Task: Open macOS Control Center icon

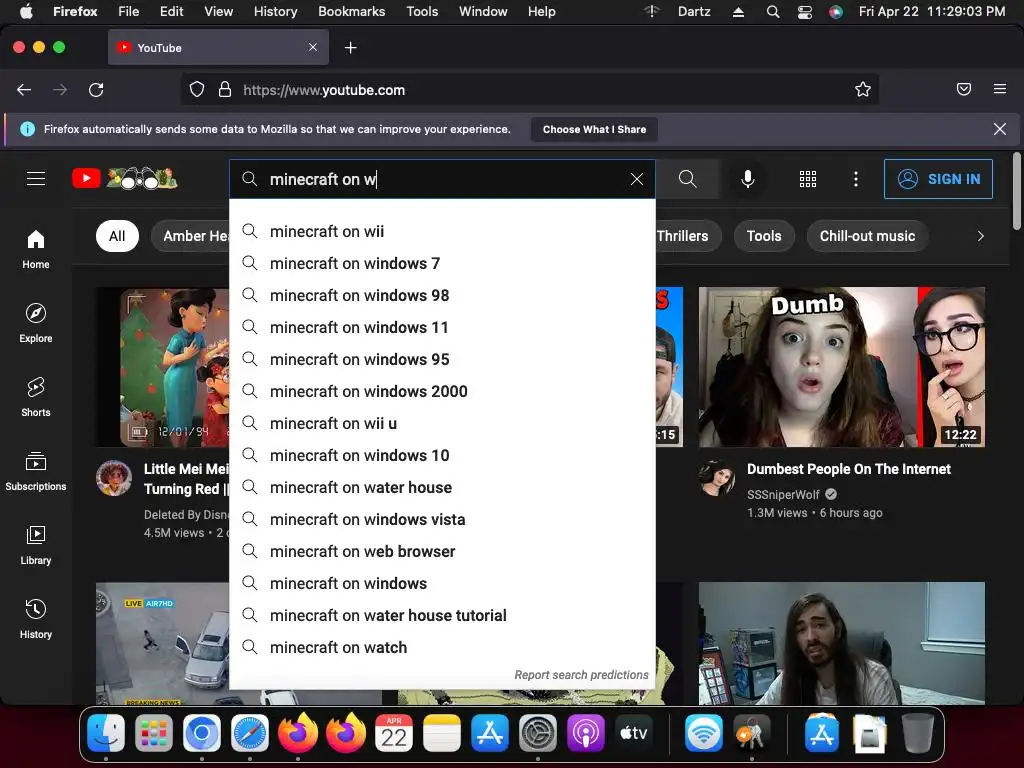Action: [x=805, y=12]
